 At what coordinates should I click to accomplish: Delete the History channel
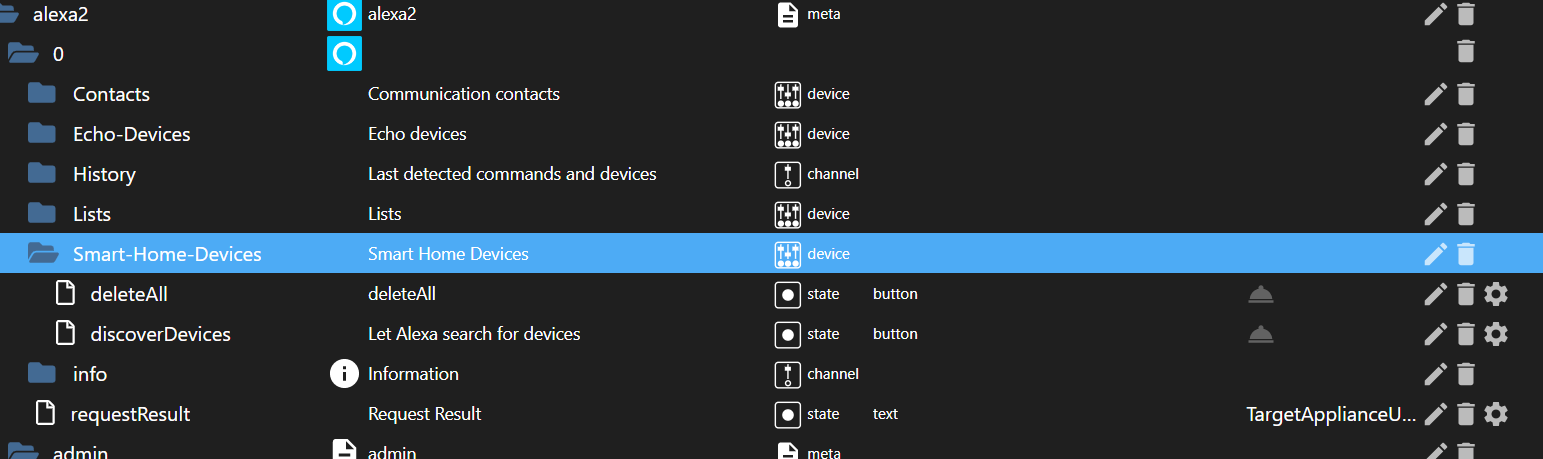pos(1465,174)
